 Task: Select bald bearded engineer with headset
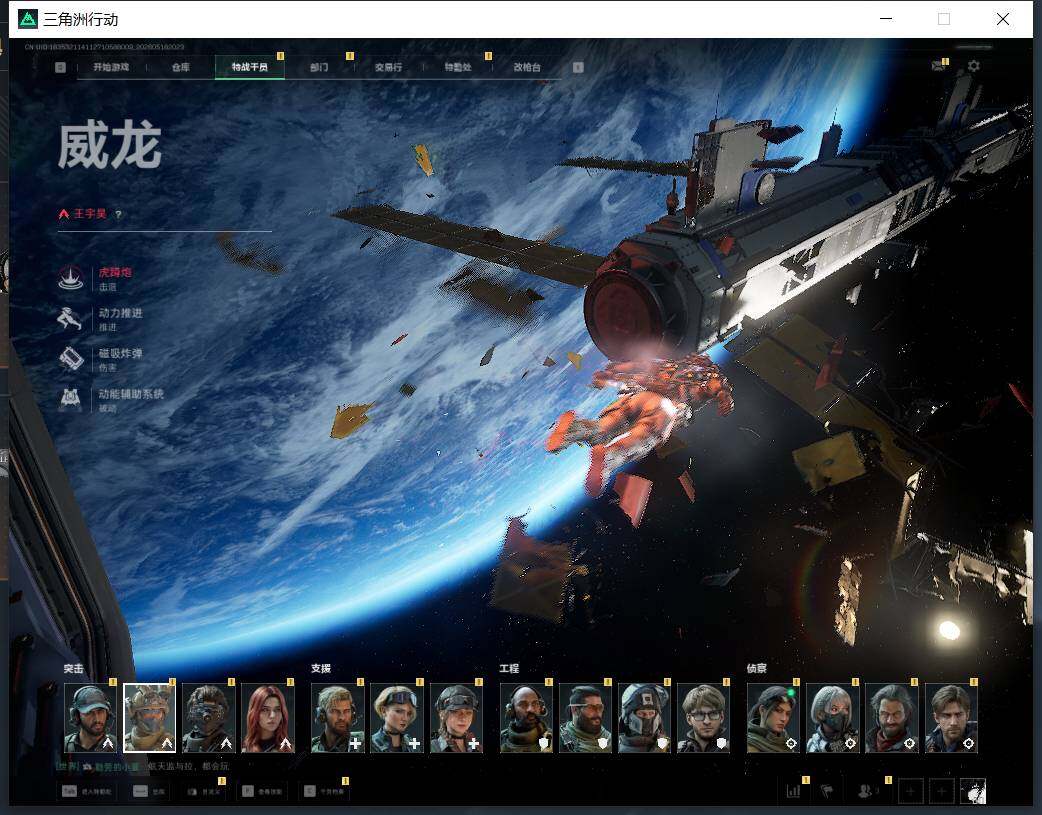click(x=526, y=718)
